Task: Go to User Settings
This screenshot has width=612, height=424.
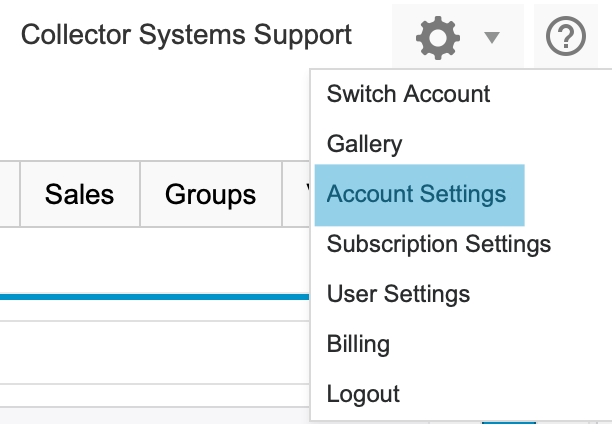Action: [398, 294]
